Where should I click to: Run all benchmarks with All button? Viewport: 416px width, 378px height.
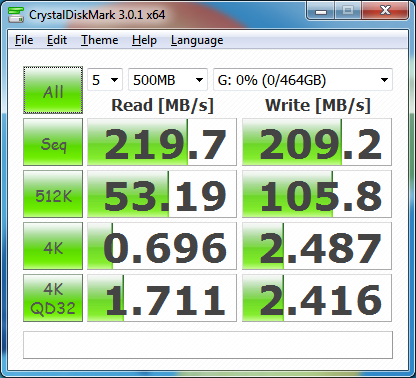coord(53,90)
